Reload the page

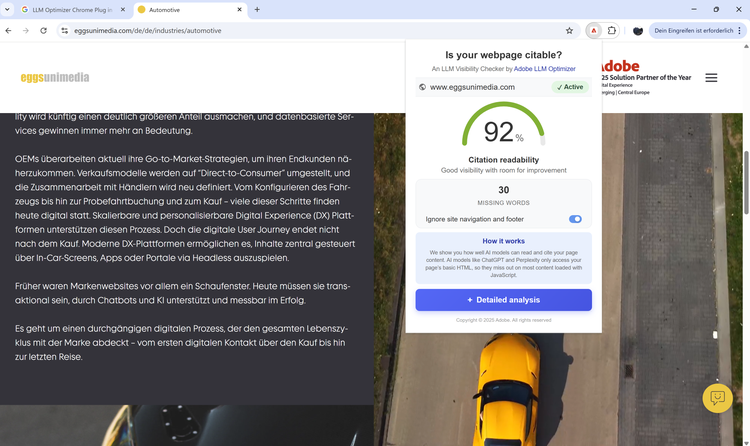pyautogui.click(x=43, y=31)
